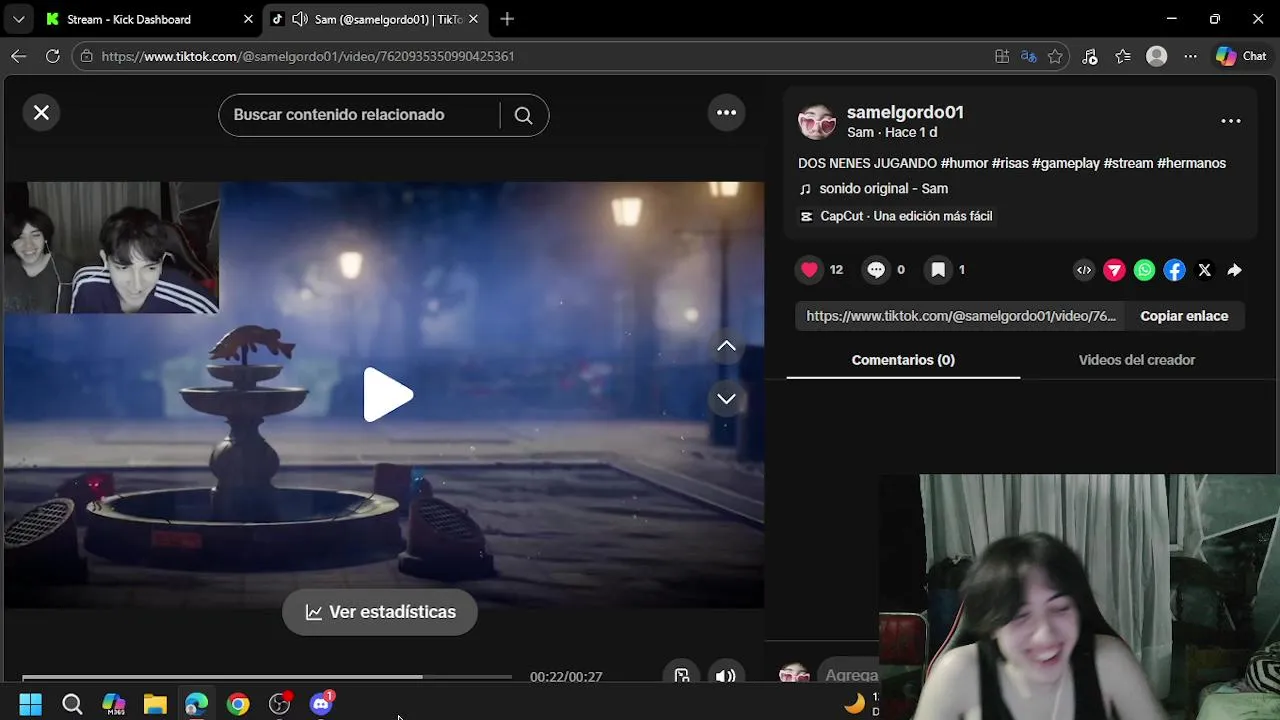Click the icon left of the volume button
The image size is (1280, 720).
click(682, 676)
